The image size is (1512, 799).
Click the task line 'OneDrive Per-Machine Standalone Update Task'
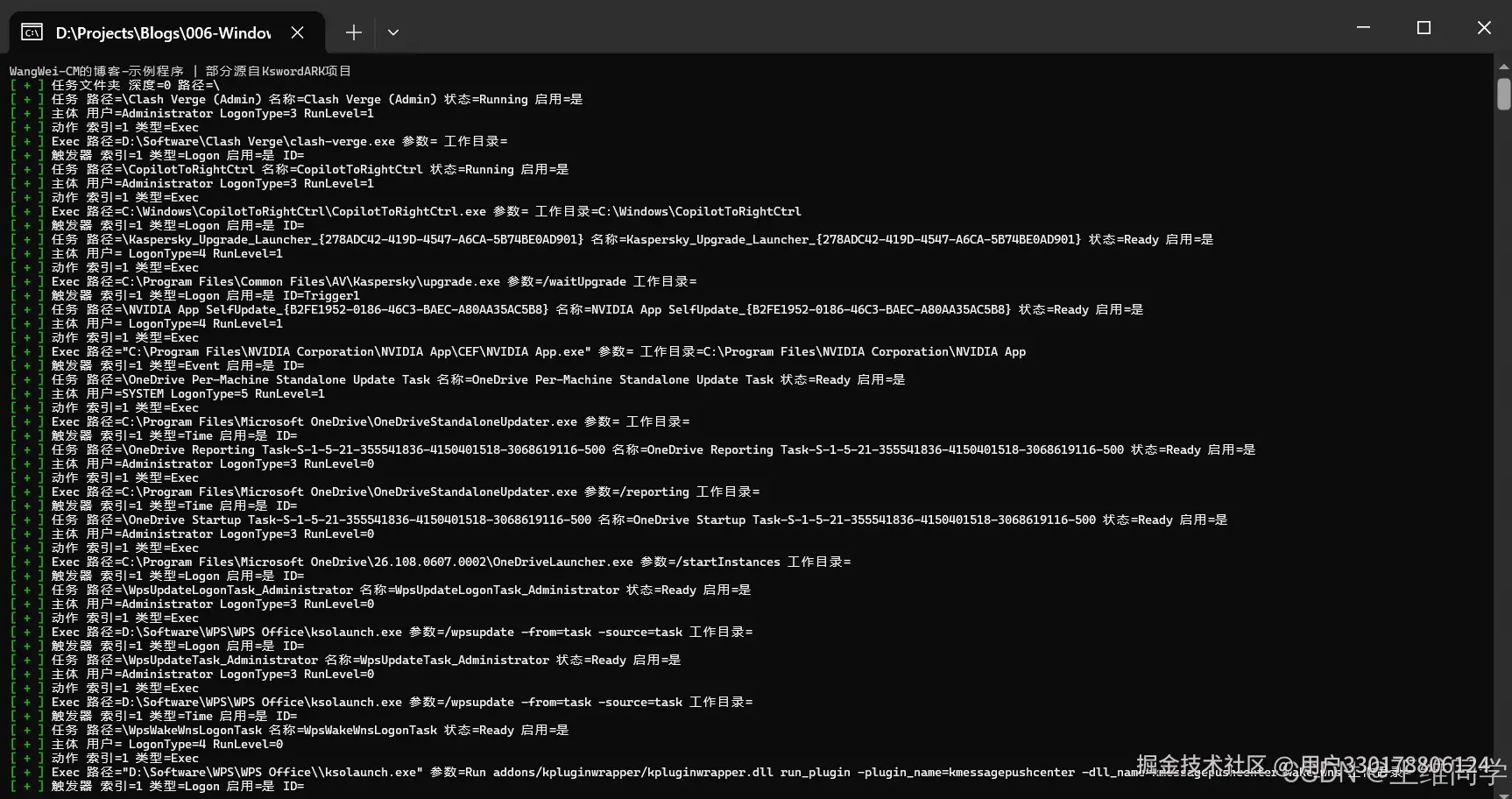pos(457,379)
